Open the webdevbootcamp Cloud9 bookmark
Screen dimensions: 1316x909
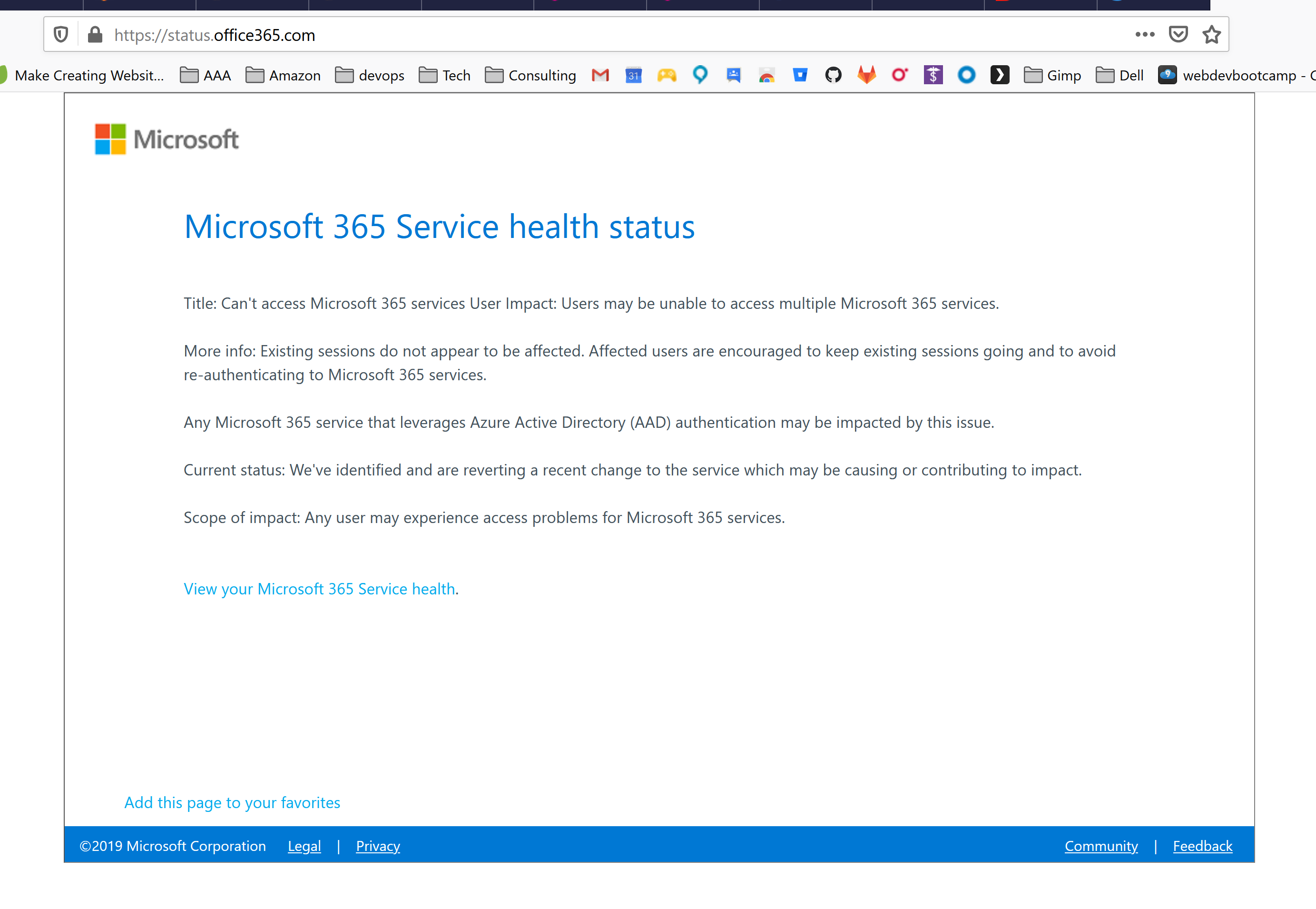[1237, 75]
